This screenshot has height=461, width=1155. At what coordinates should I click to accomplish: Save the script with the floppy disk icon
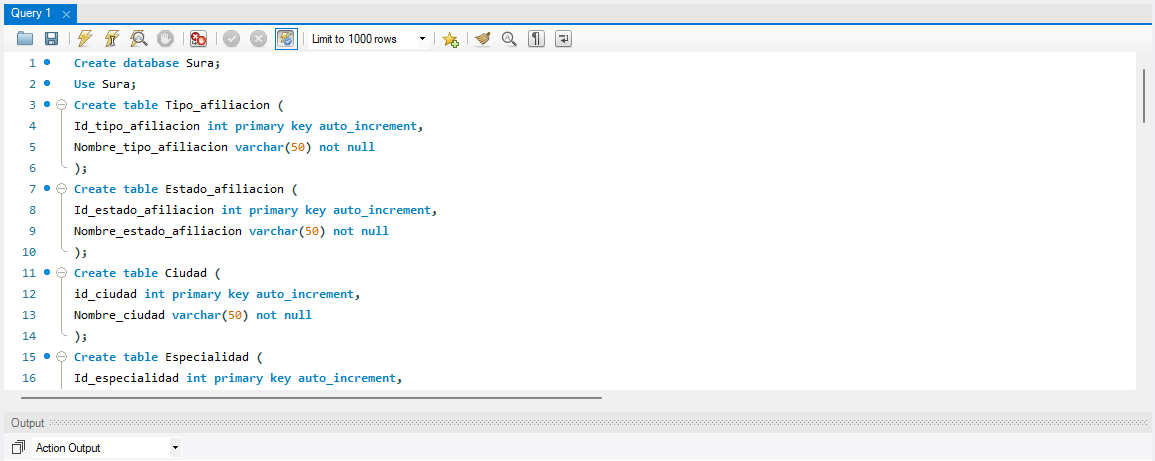click(51, 39)
